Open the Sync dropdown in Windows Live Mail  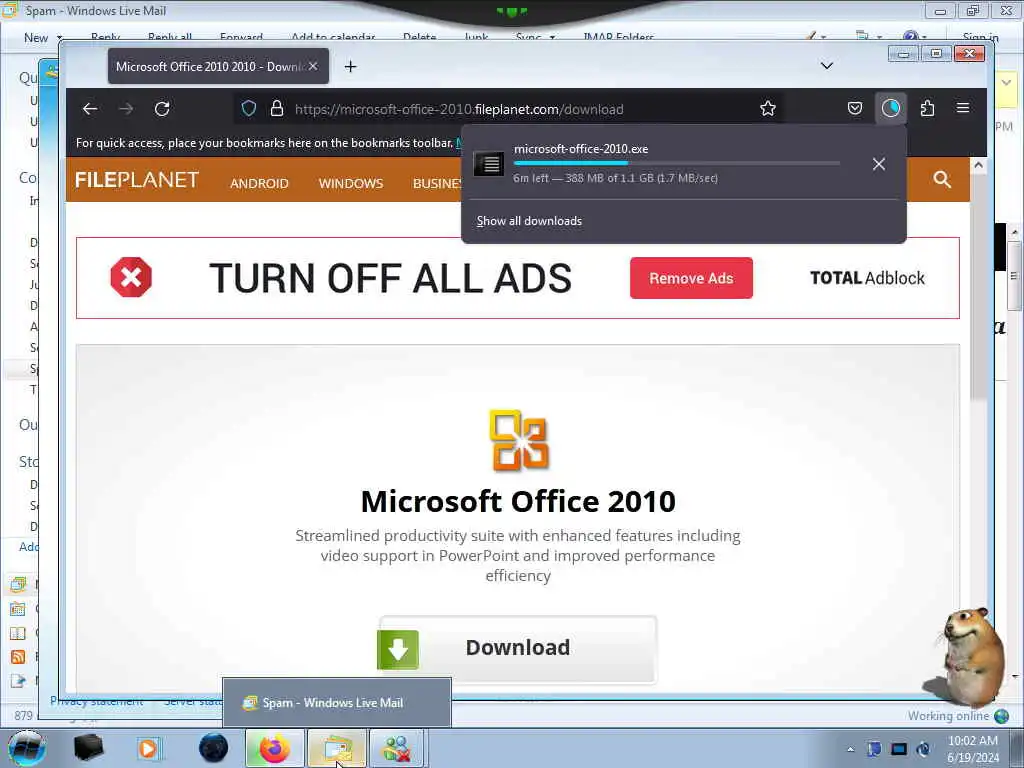pos(535,37)
